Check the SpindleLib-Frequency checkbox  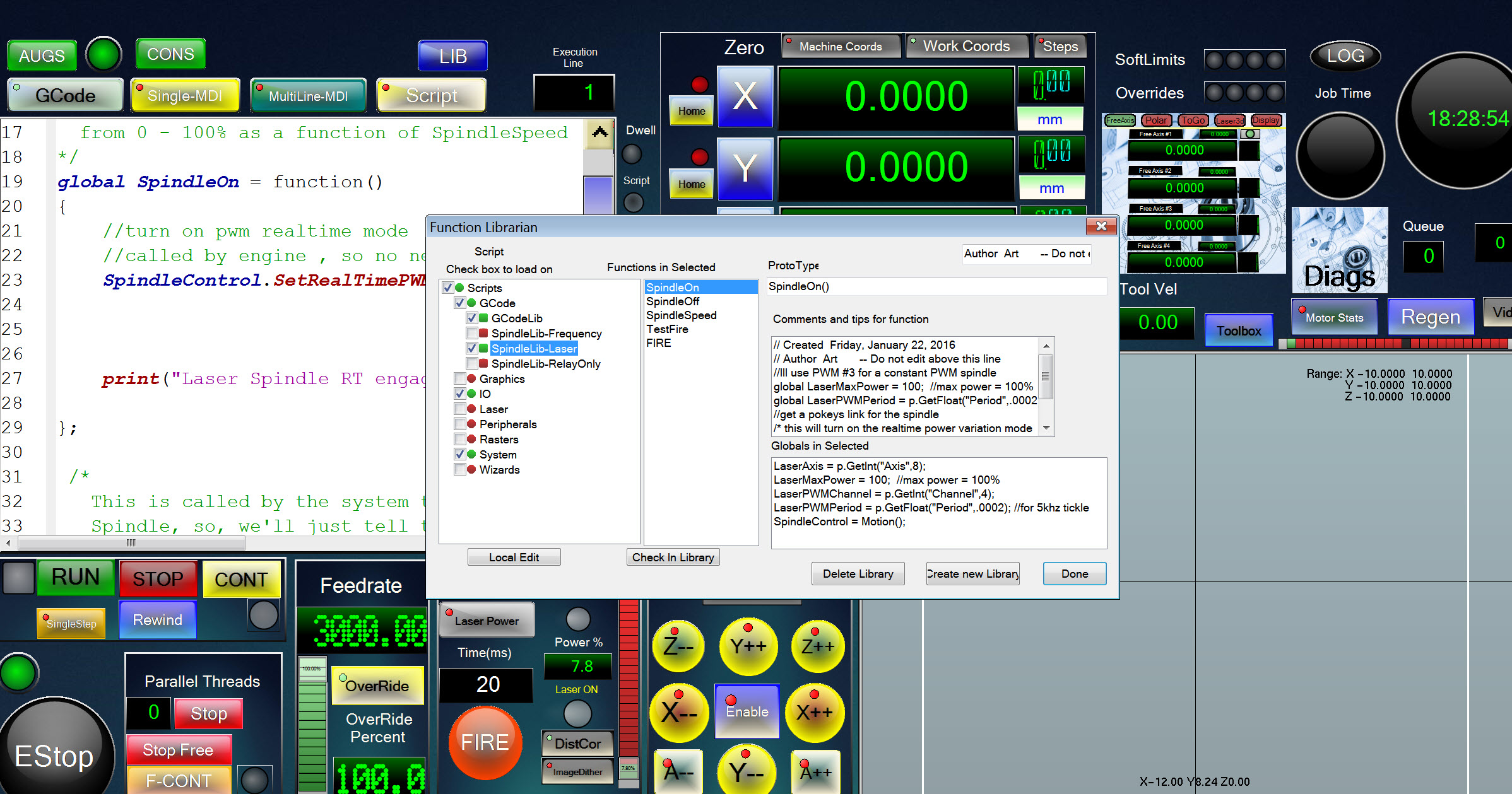[x=471, y=333]
